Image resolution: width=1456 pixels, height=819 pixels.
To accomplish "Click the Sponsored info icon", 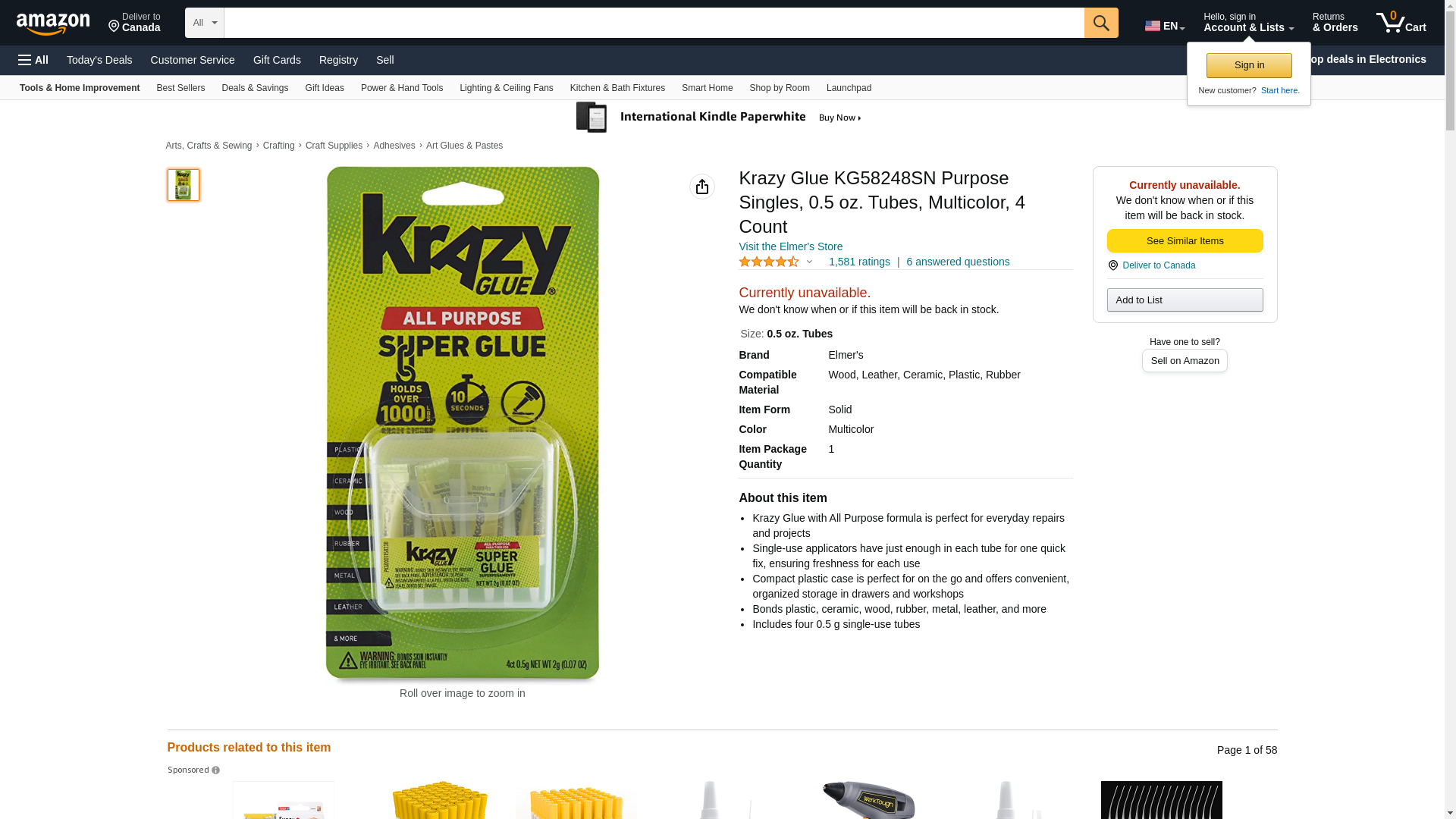I will (216, 770).
